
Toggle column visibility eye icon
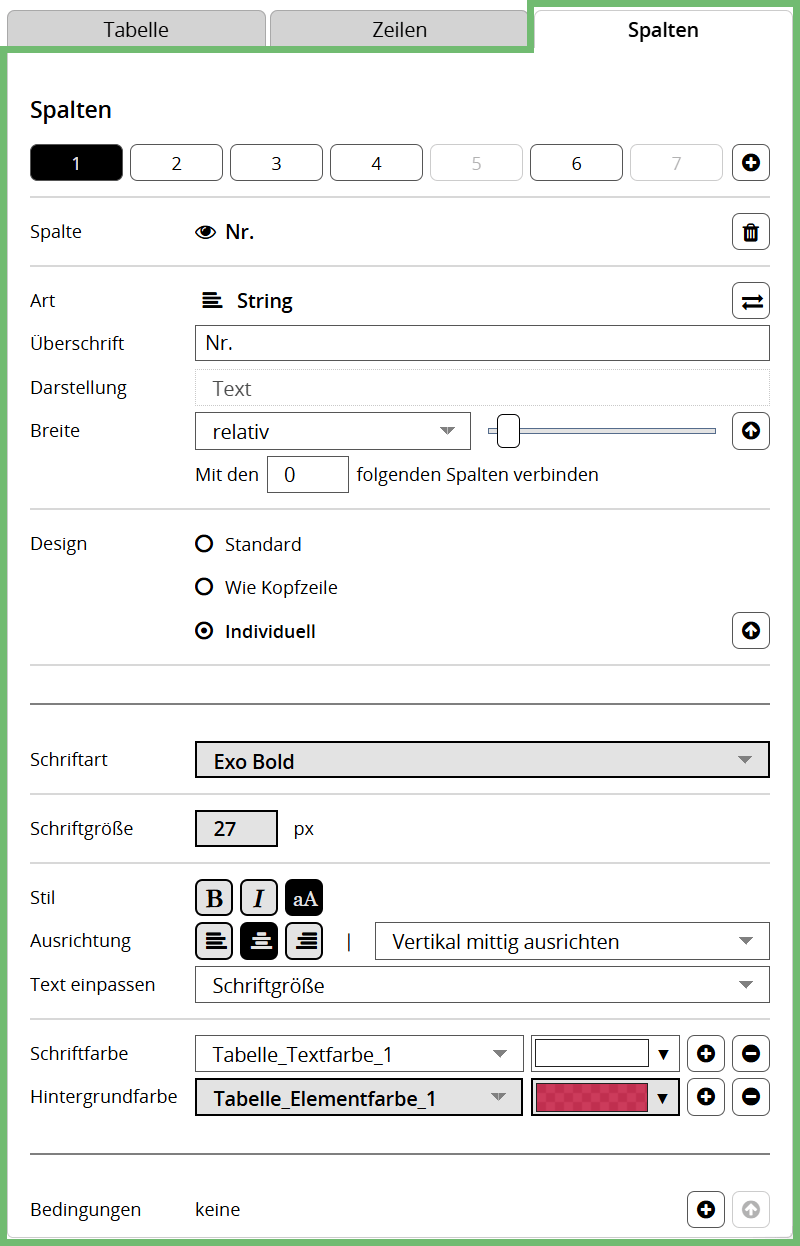click(206, 232)
